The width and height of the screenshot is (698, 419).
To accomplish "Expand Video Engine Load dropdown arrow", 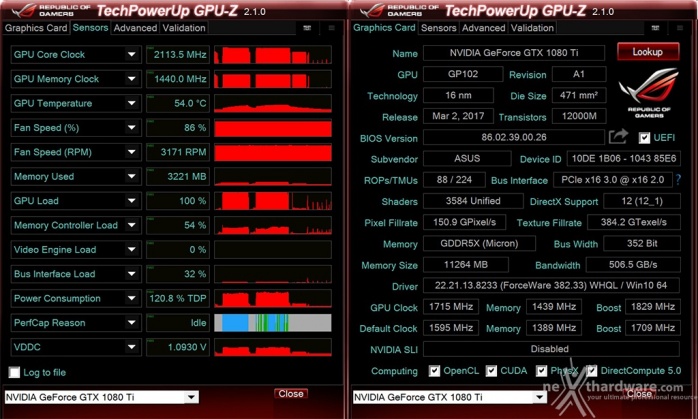I will click(x=132, y=249).
